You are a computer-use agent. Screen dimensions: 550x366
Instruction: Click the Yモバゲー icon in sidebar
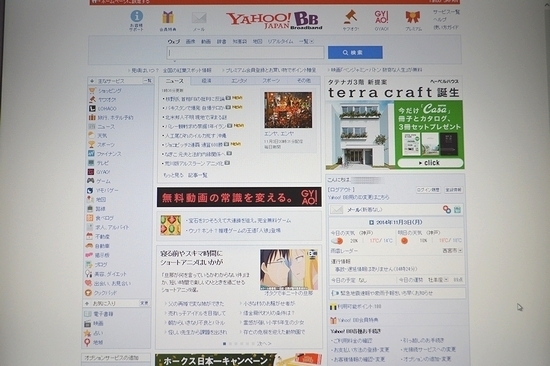(90, 190)
